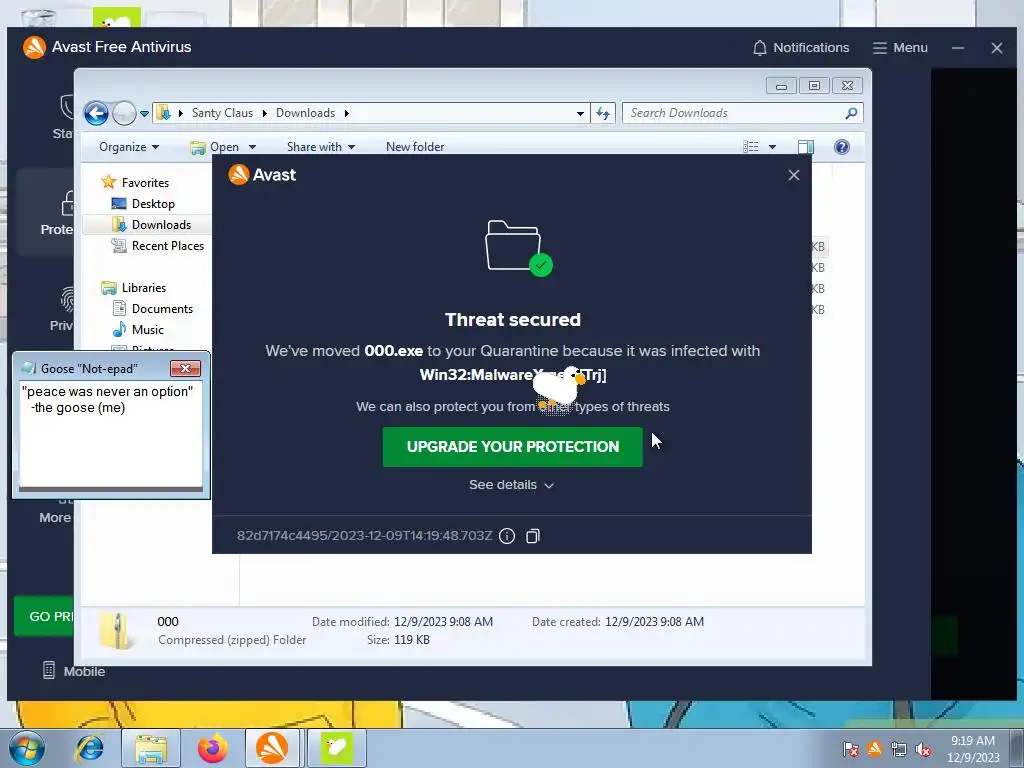1024x768 pixels.
Task: Open the Organize menu
Action: click(129, 147)
